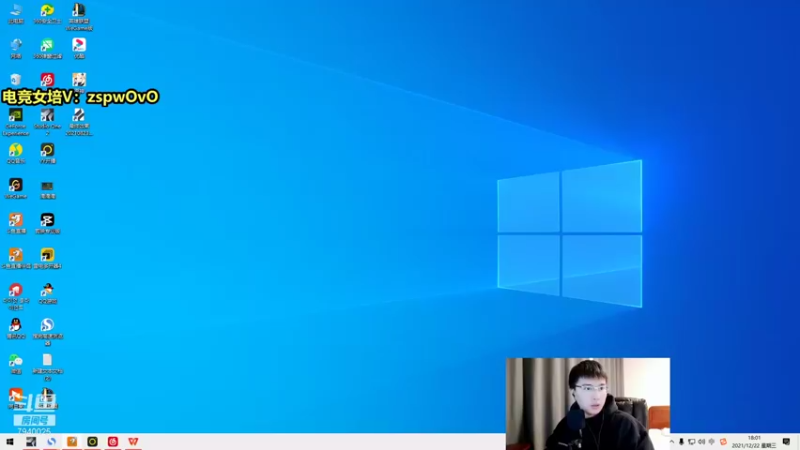This screenshot has height=450, width=800.
Task: Open Sogou Browser from the taskbar
Action: [52, 442]
